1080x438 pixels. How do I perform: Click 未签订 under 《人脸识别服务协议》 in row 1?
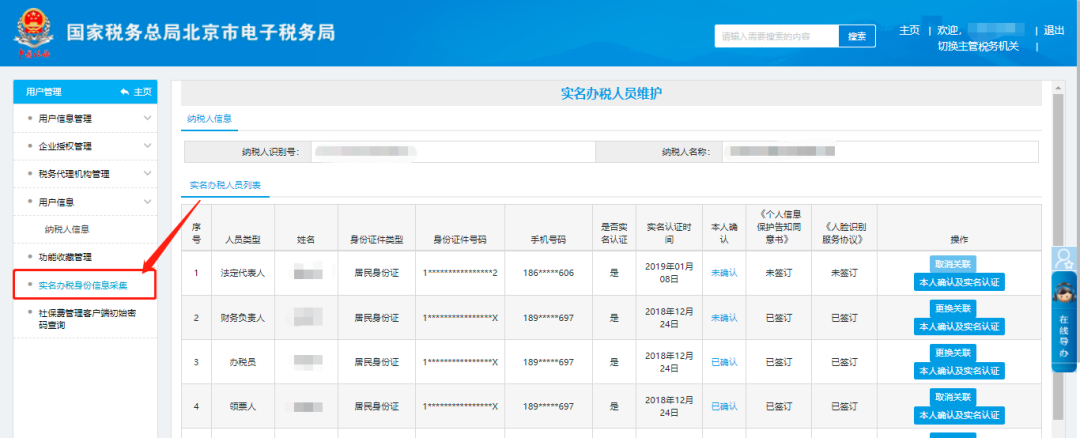point(844,273)
